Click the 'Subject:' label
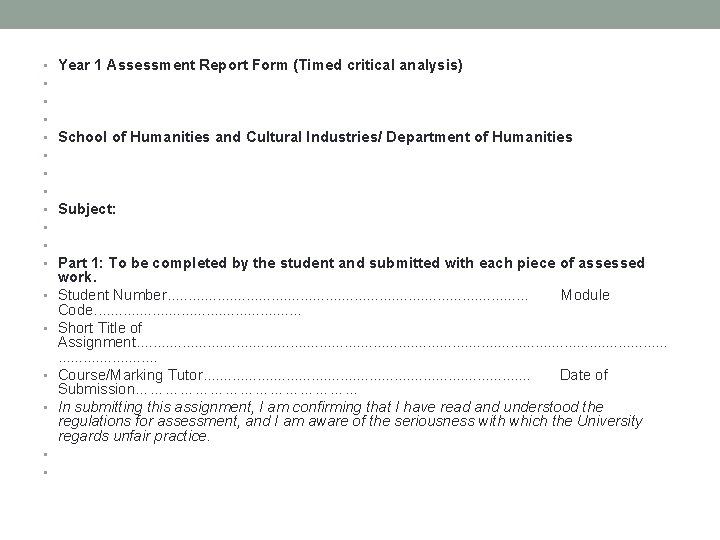The width and height of the screenshot is (720, 540). [x=87, y=209]
